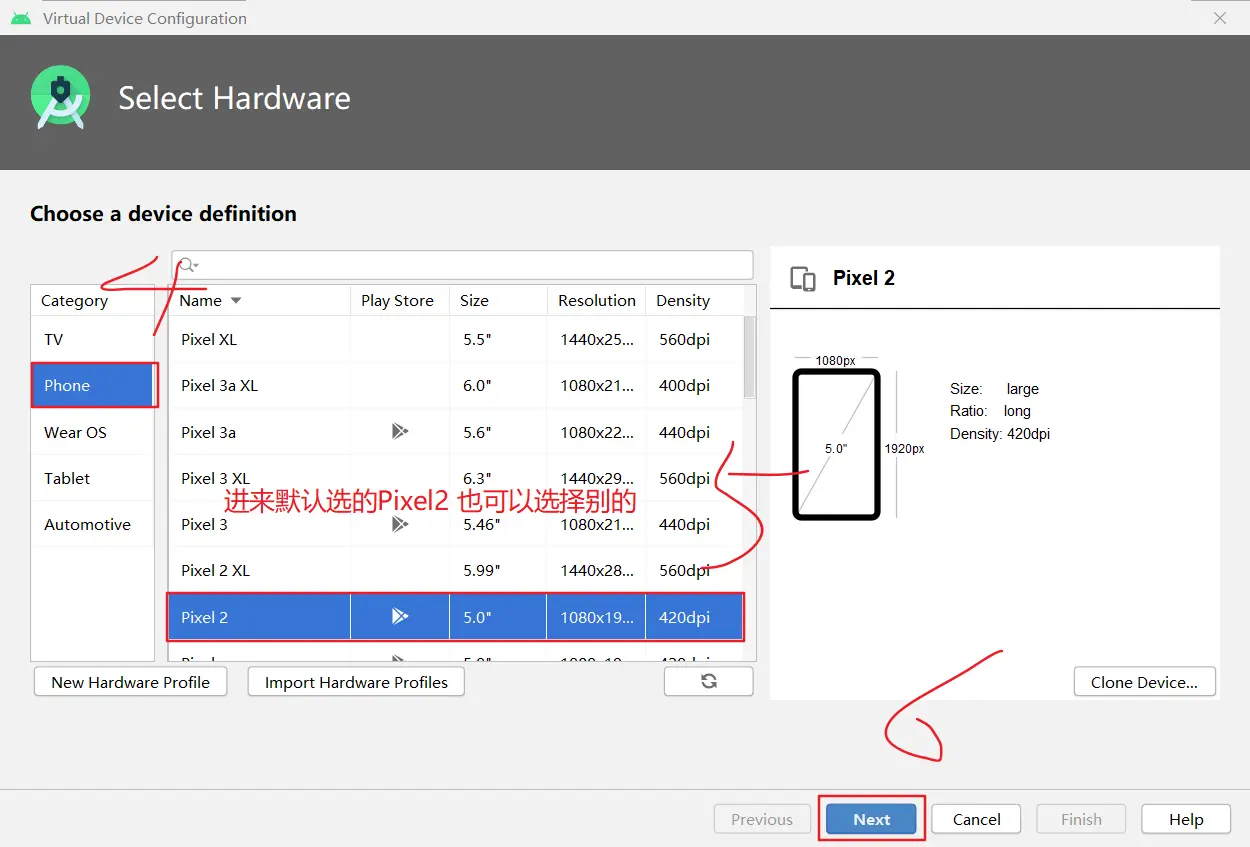Sort the table by the Name column arrow
The image size is (1250, 847).
[x=236, y=300]
